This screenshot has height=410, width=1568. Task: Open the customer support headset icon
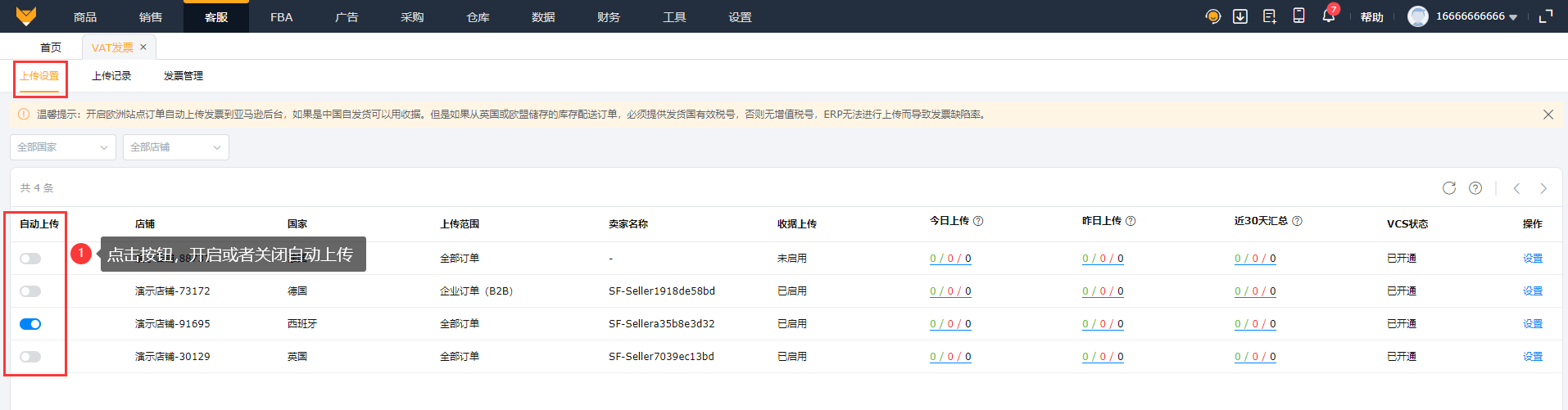(1212, 16)
